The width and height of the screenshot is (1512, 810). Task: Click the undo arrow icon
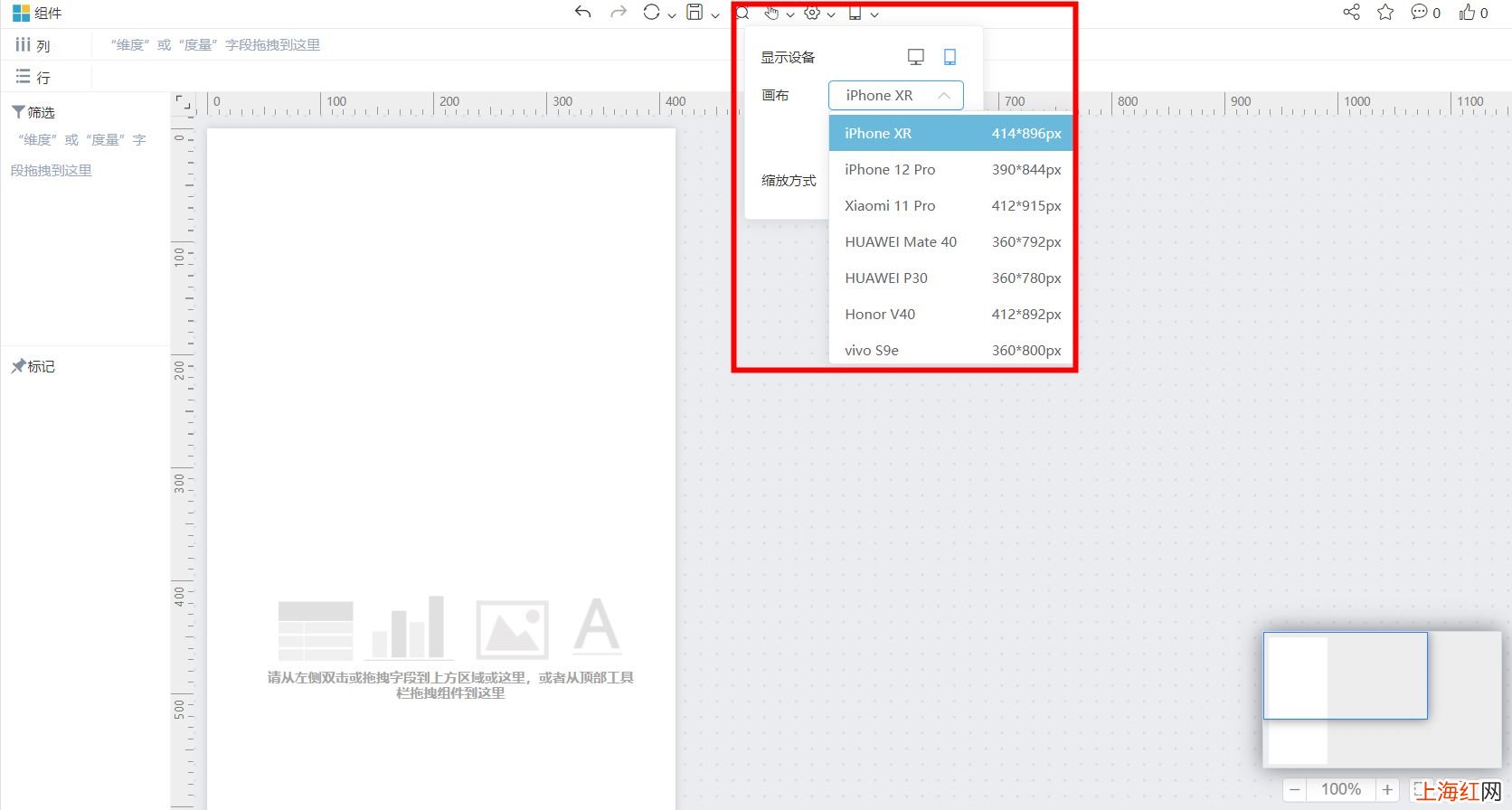tap(583, 13)
